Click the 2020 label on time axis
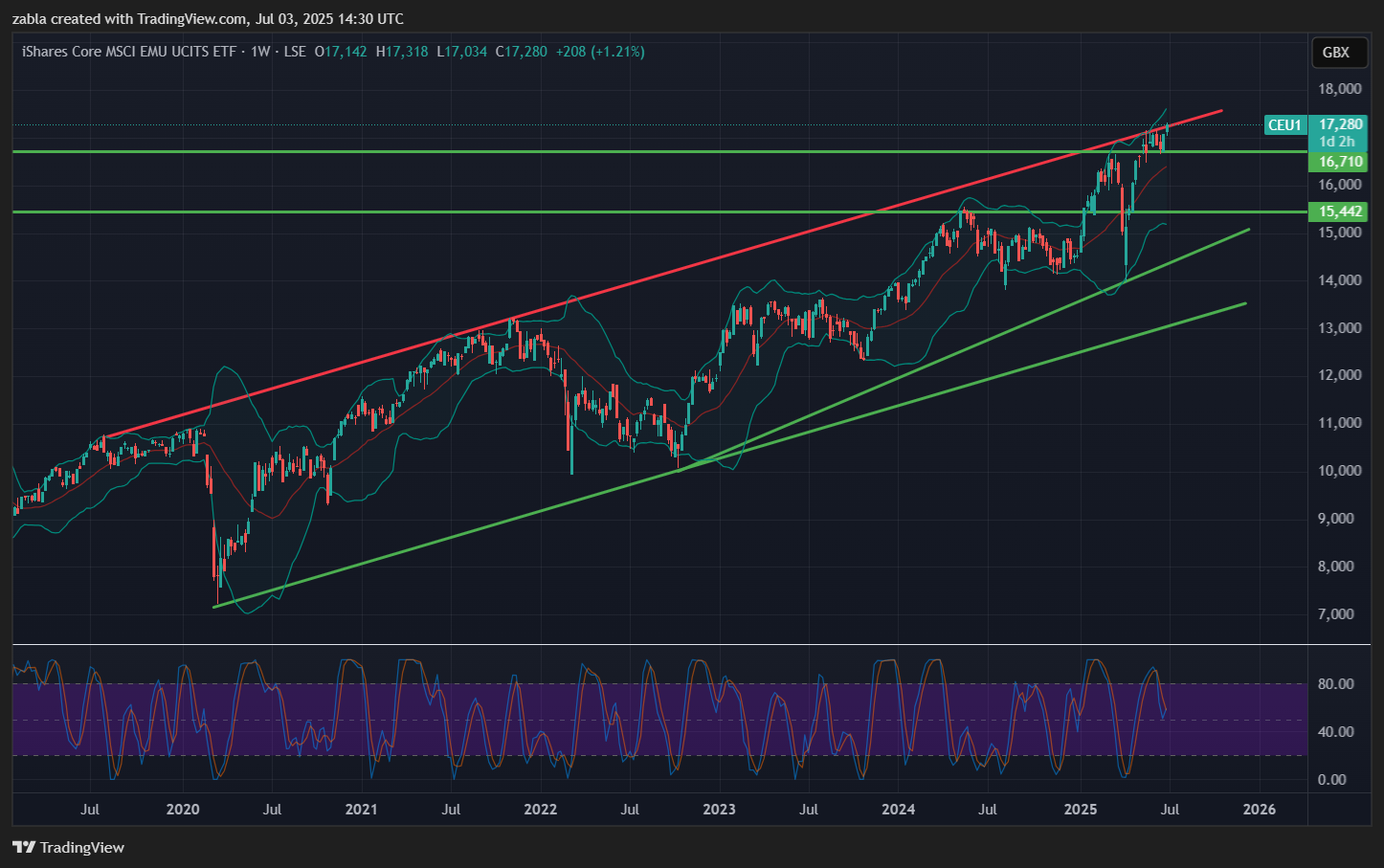The height and width of the screenshot is (868, 1384). (183, 809)
